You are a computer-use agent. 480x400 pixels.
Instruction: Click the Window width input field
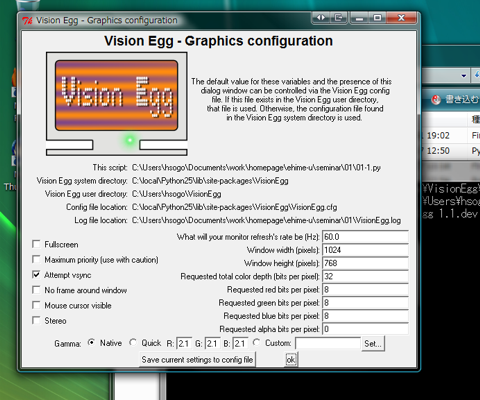point(365,250)
